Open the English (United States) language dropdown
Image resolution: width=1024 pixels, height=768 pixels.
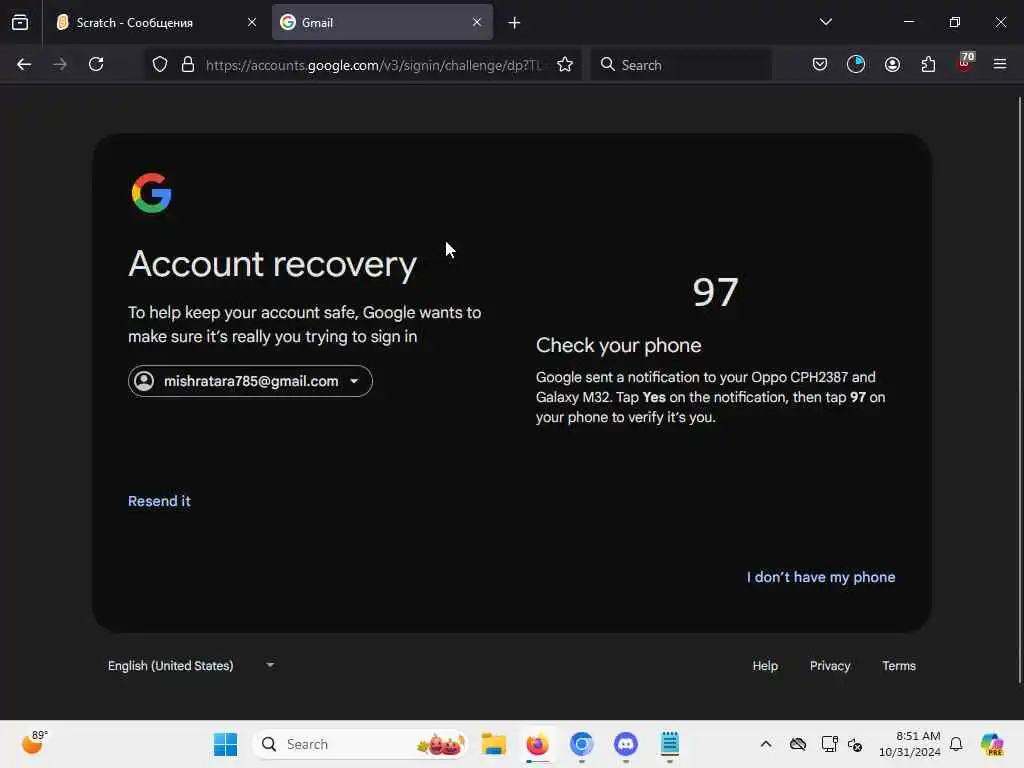(190, 665)
